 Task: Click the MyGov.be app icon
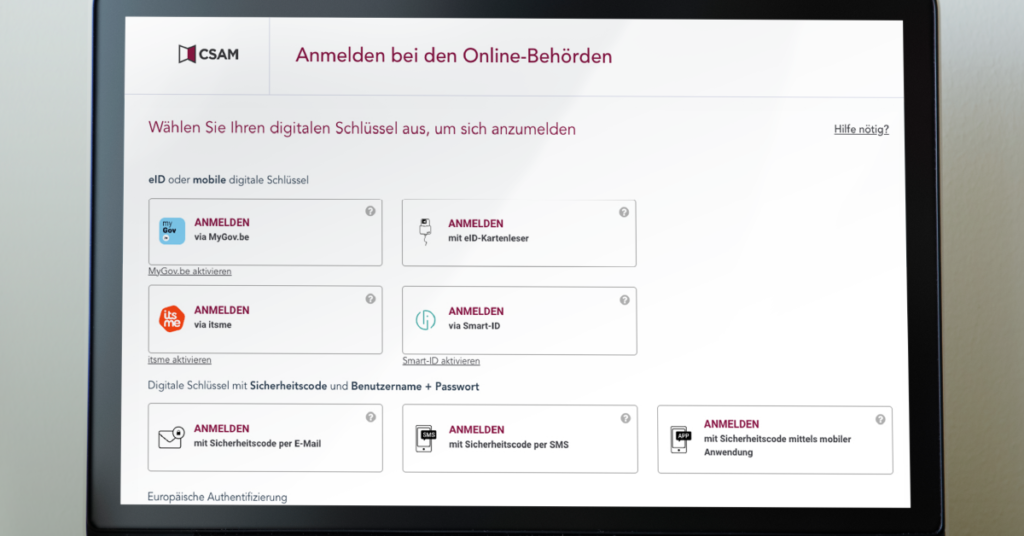click(x=172, y=232)
